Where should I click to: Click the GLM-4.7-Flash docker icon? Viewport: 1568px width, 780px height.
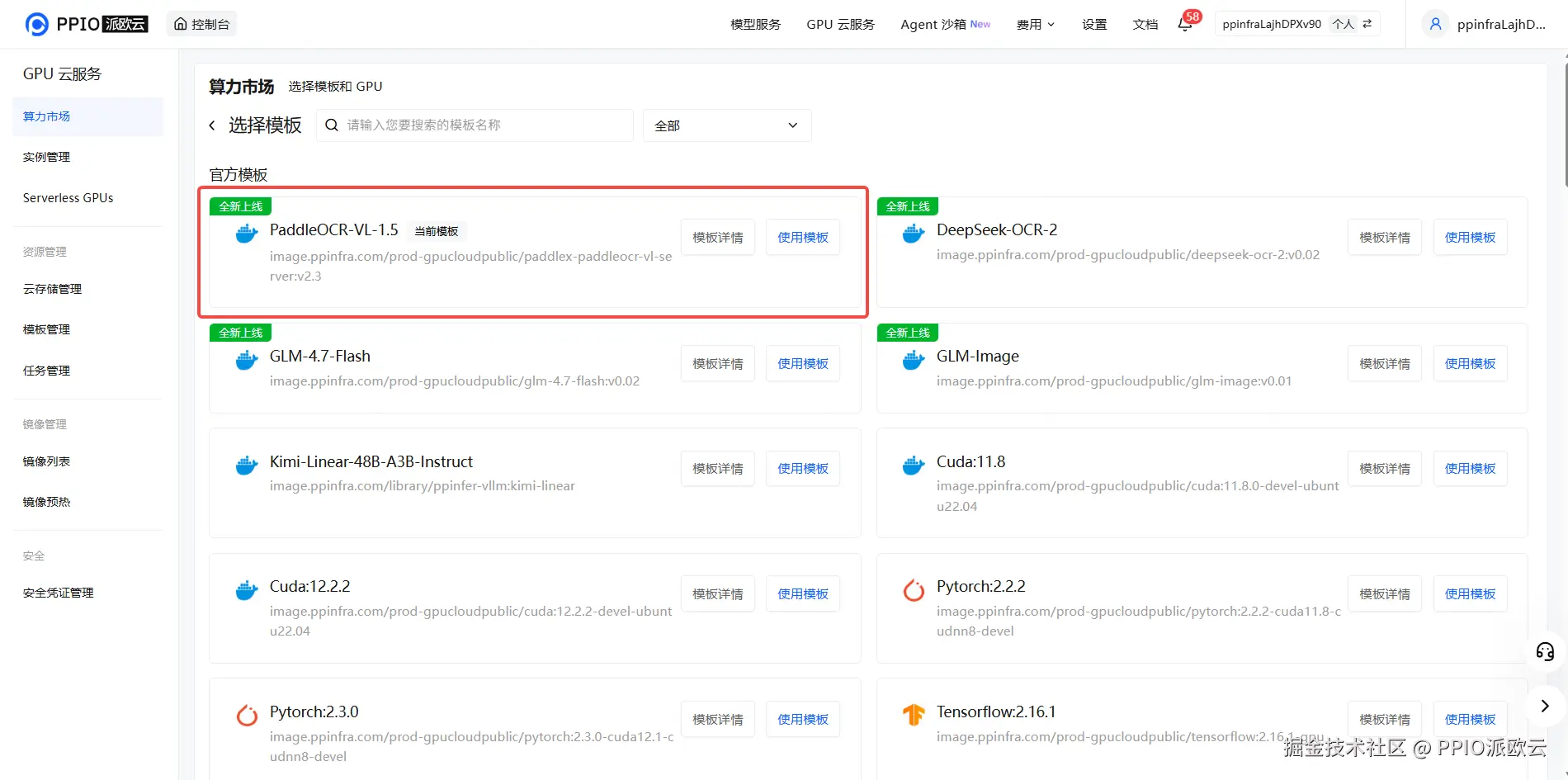(247, 361)
